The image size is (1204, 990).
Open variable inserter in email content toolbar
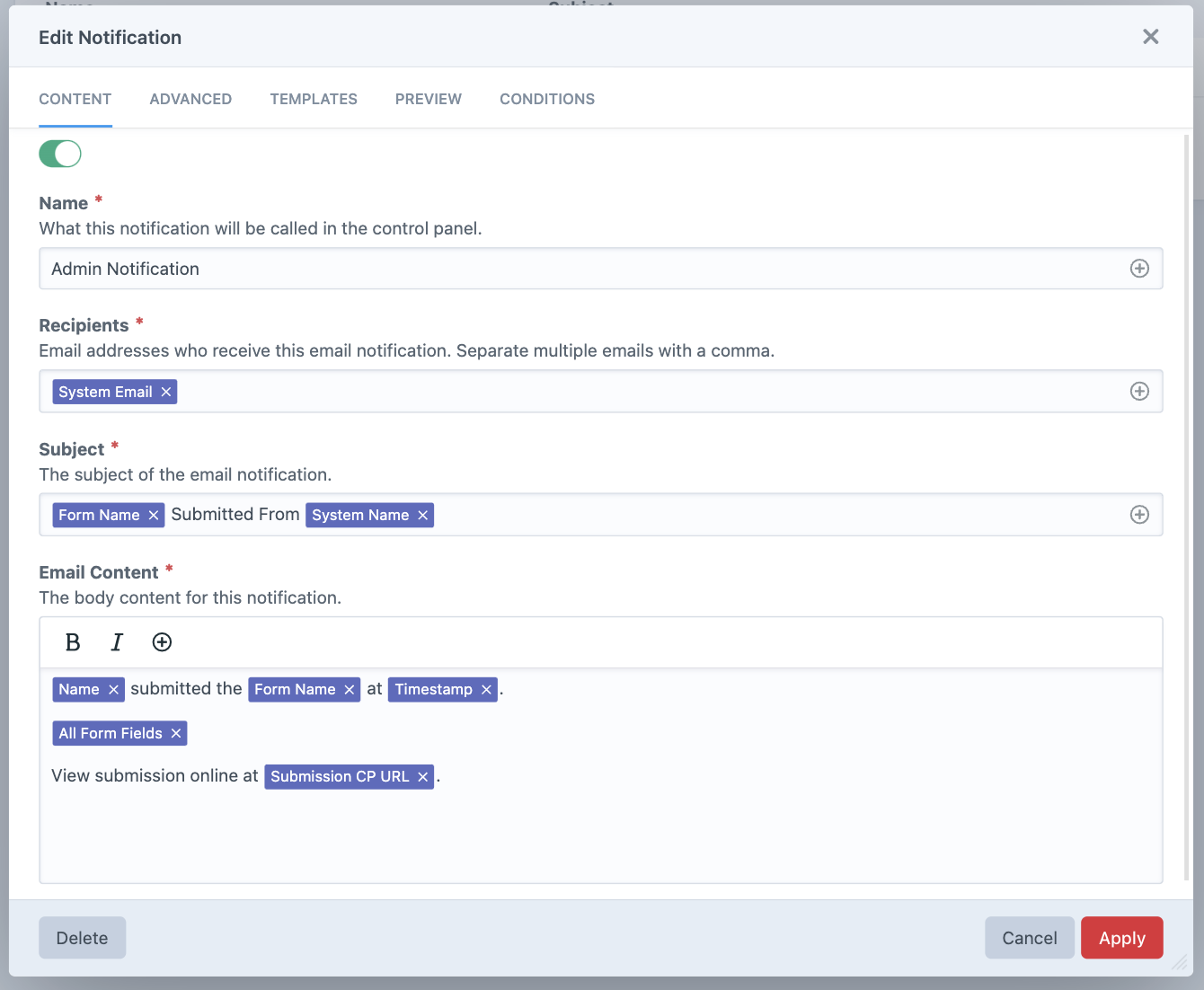point(162,642)
